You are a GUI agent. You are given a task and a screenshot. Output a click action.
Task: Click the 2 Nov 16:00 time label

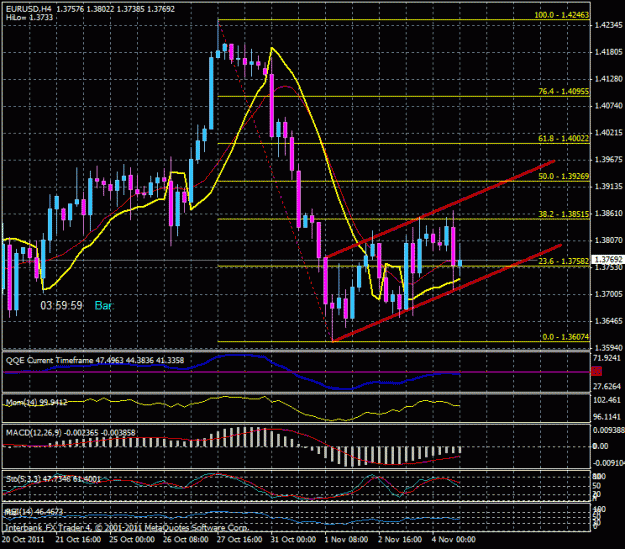tap(400, 539)
